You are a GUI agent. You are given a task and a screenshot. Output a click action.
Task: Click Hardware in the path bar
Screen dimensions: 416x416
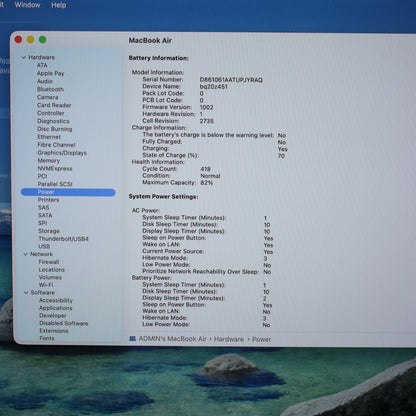tap(229, 339)
